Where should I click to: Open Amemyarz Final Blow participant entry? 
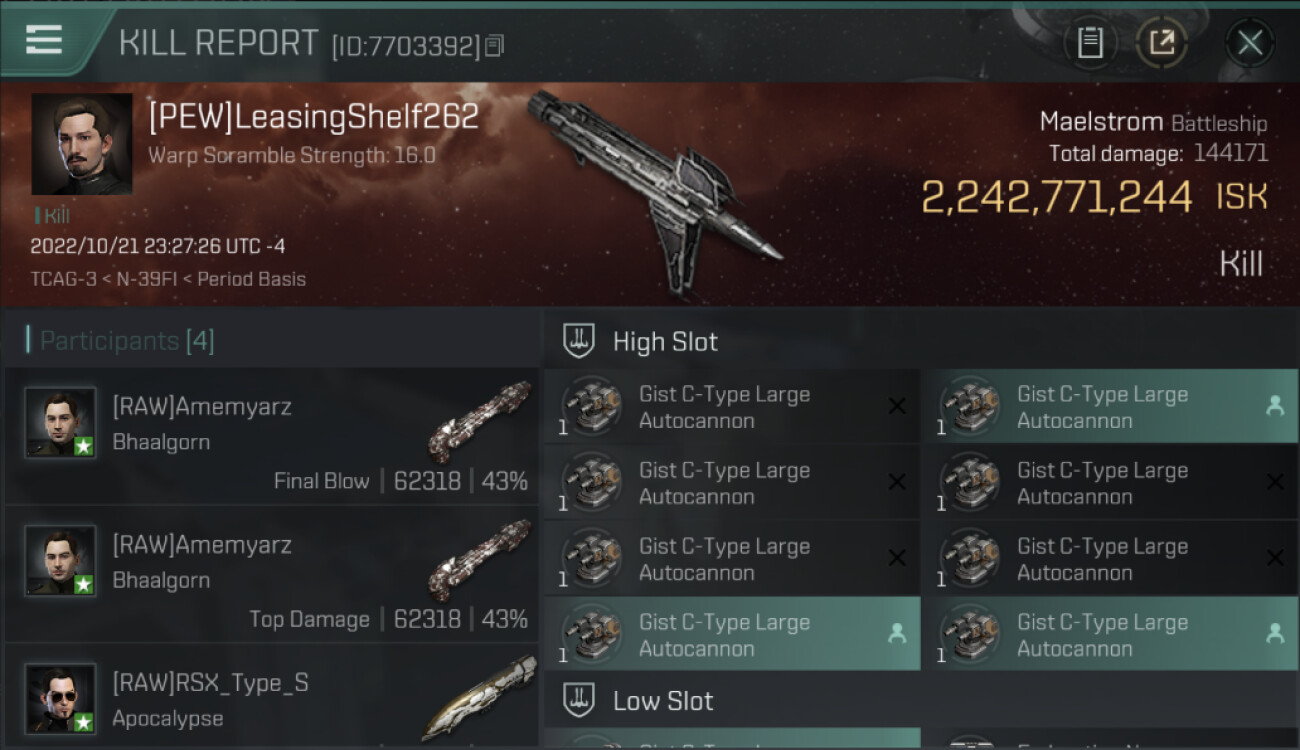point(271,436)
